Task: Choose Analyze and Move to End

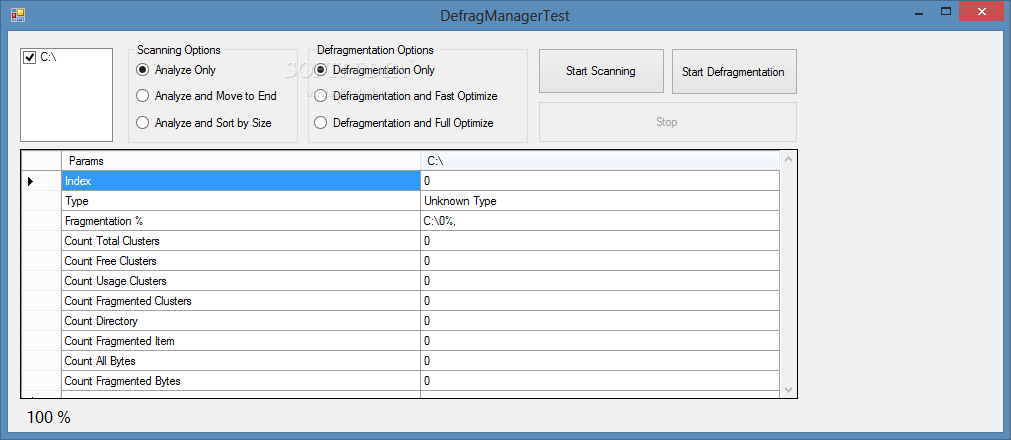Action: (x=142, y=96)
